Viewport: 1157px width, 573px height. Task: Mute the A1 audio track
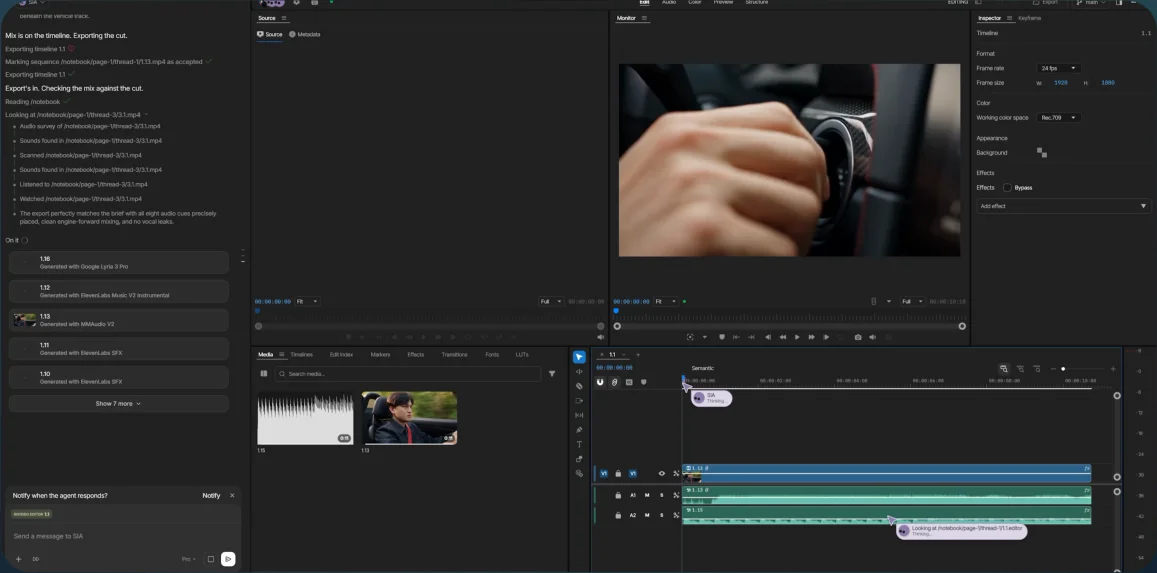tap(647, 496)
